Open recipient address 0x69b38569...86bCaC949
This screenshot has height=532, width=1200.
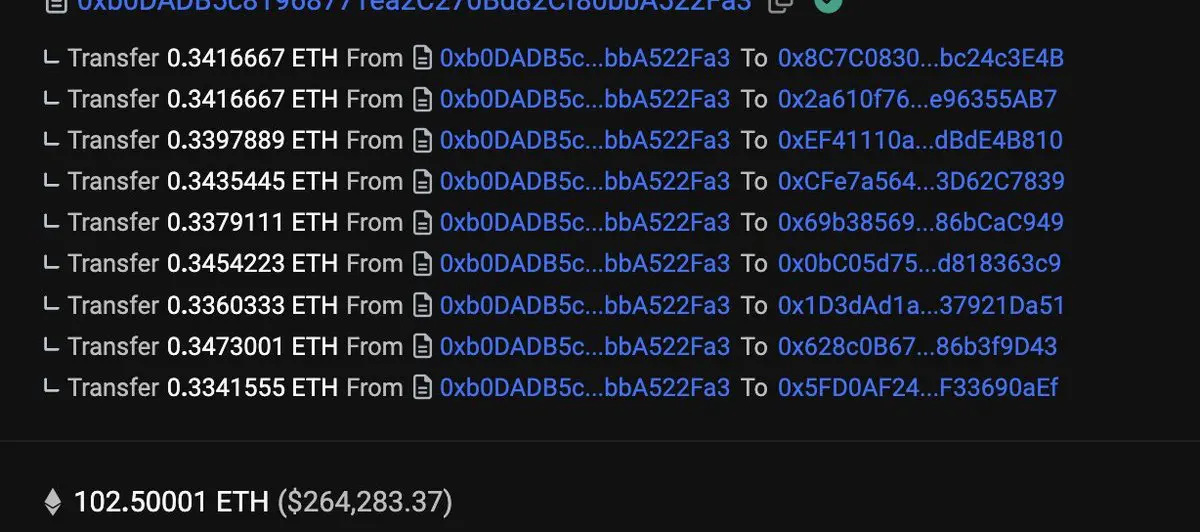(x=920, y=222)
